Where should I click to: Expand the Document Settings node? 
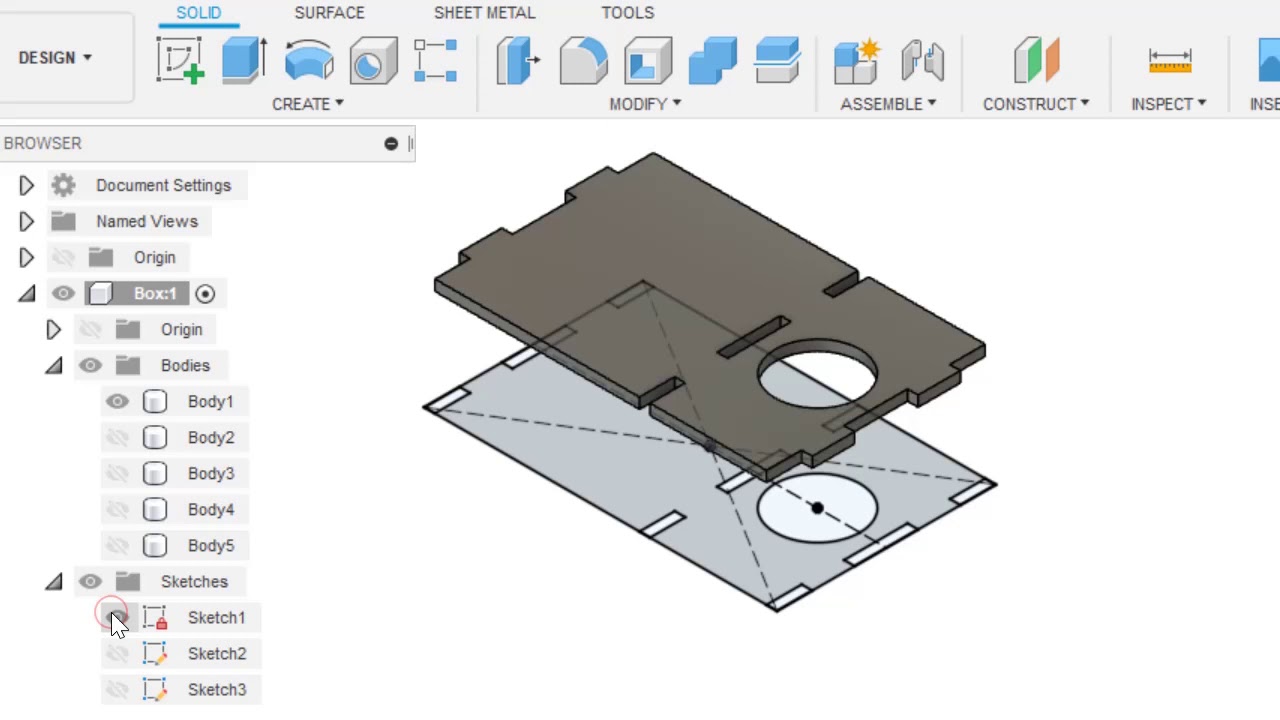click(x=27, y=185)
